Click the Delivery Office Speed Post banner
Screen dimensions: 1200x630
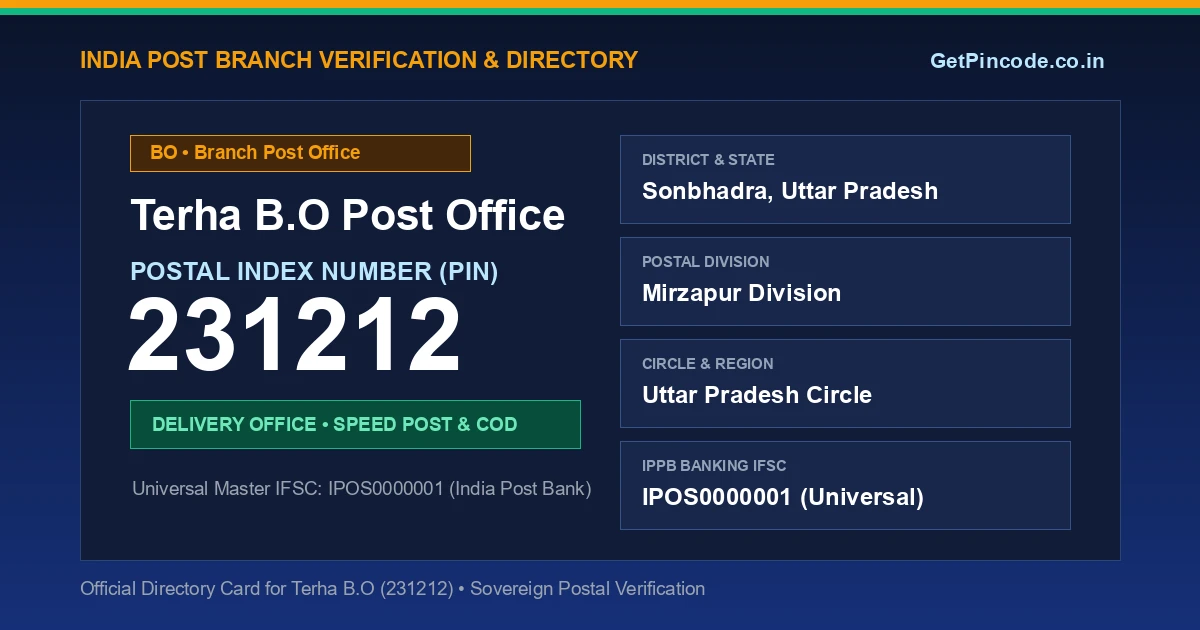click(355, 424)
